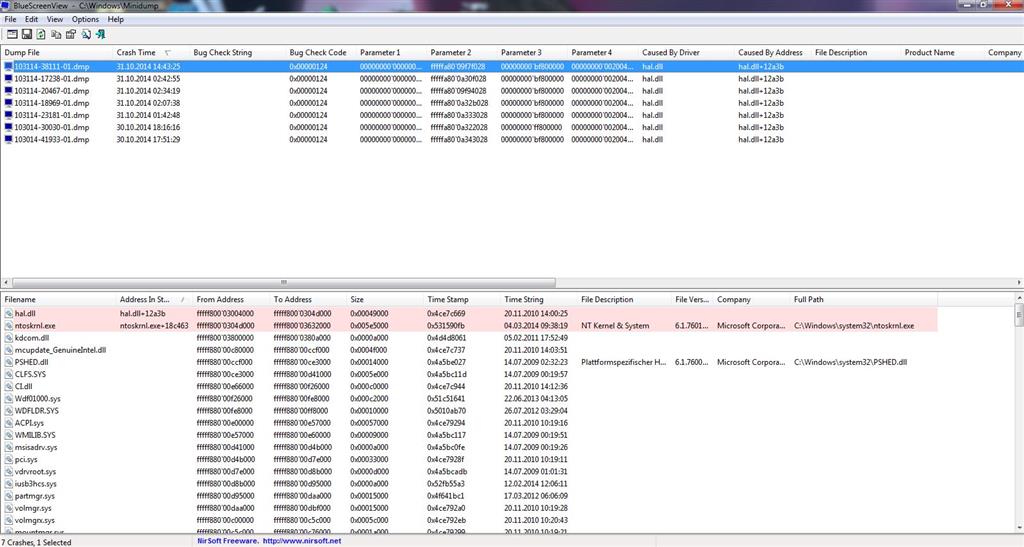Click the upper pane scroll-left arrow
Viewport: 1024px width, 547px height.
(x=6, y=283)
